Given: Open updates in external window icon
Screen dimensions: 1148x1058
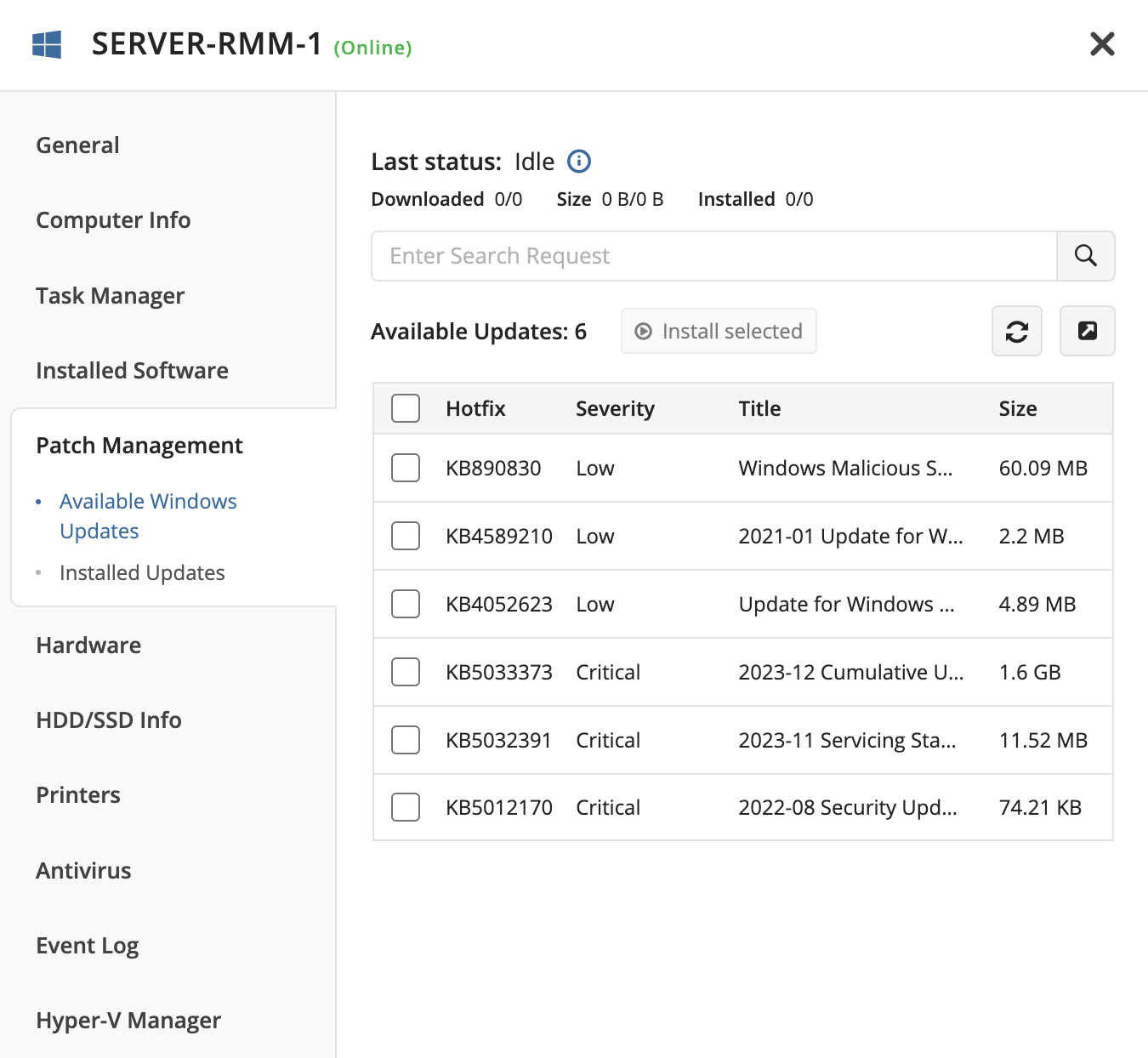Looking at the screenshot, I should 1087,331.
